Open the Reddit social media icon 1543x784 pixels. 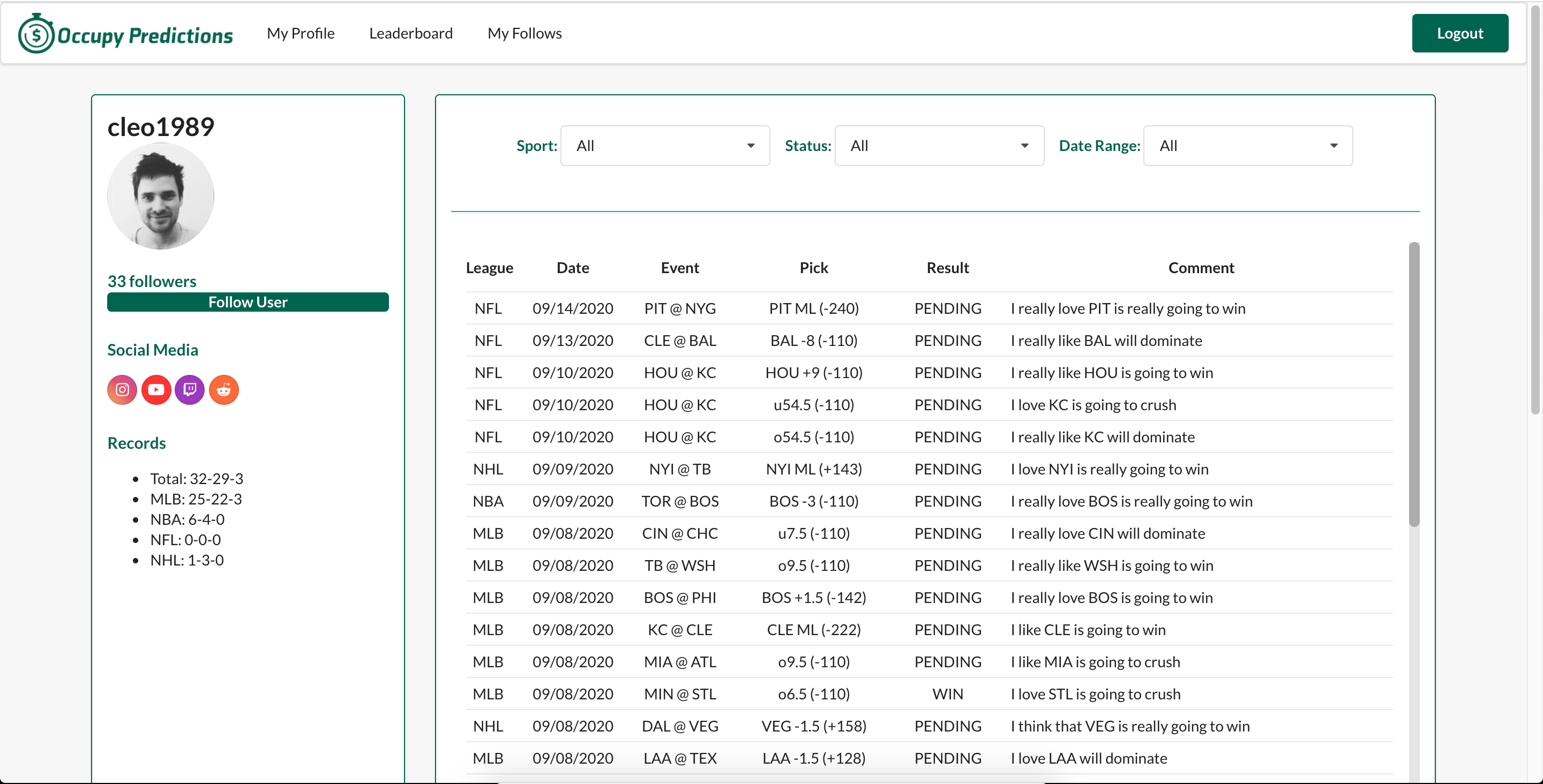[x=223, y=390]
